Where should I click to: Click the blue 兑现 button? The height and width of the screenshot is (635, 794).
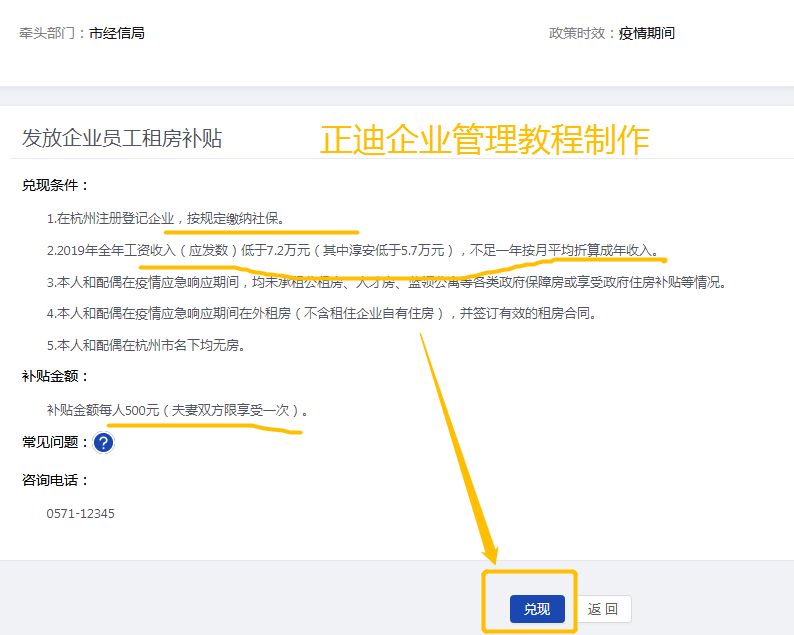pos(537,609)
